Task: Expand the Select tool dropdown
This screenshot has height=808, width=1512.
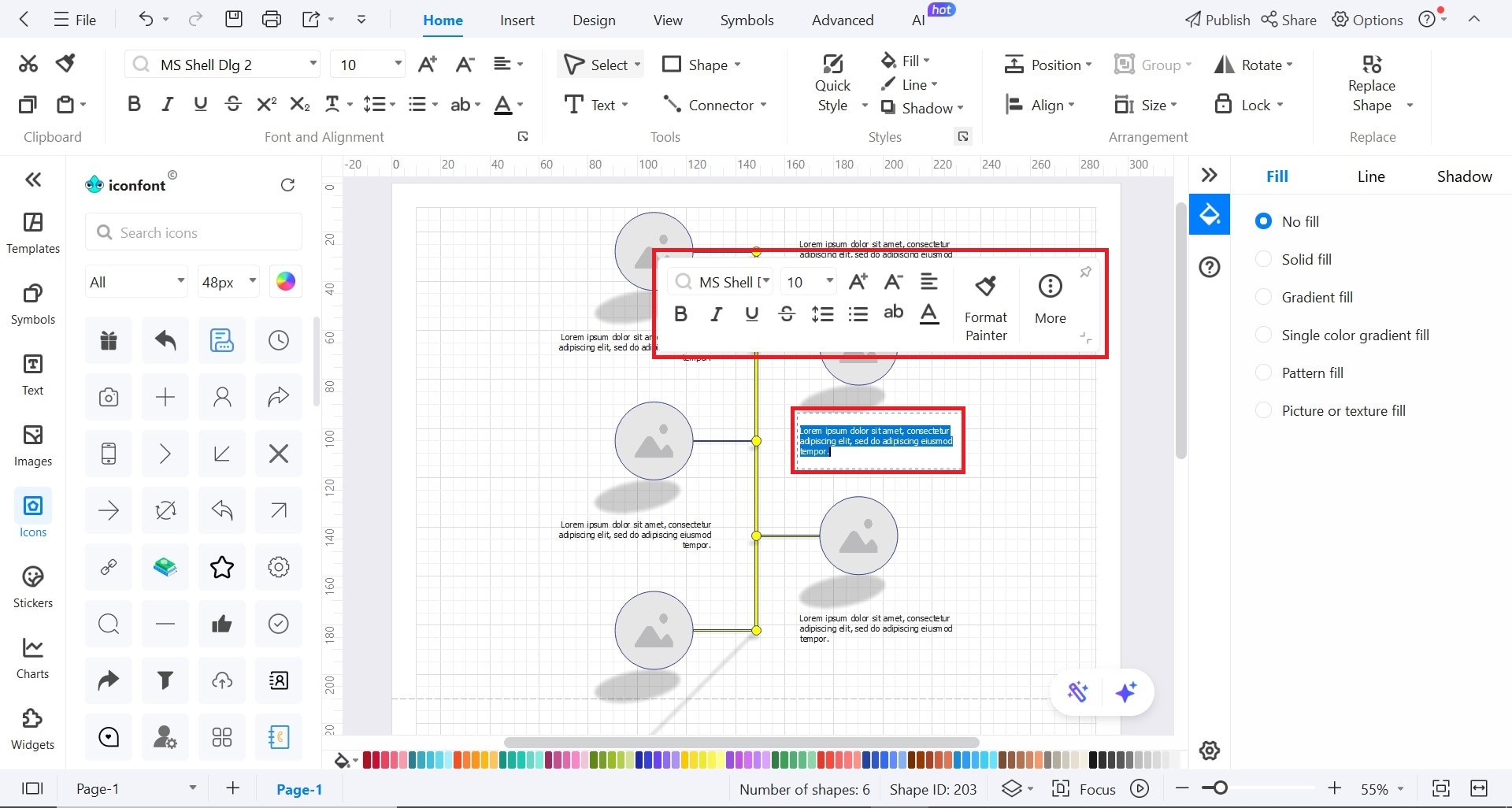Action: (x=637, y=65)
